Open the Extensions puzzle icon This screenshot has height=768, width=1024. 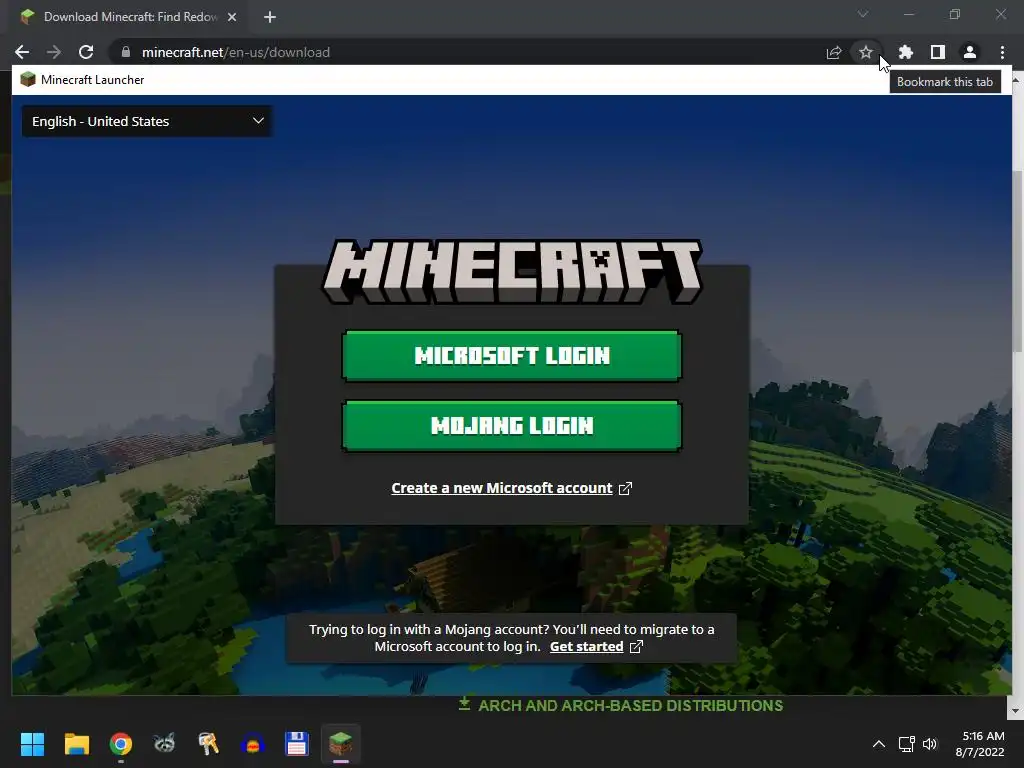coord(906,52)
